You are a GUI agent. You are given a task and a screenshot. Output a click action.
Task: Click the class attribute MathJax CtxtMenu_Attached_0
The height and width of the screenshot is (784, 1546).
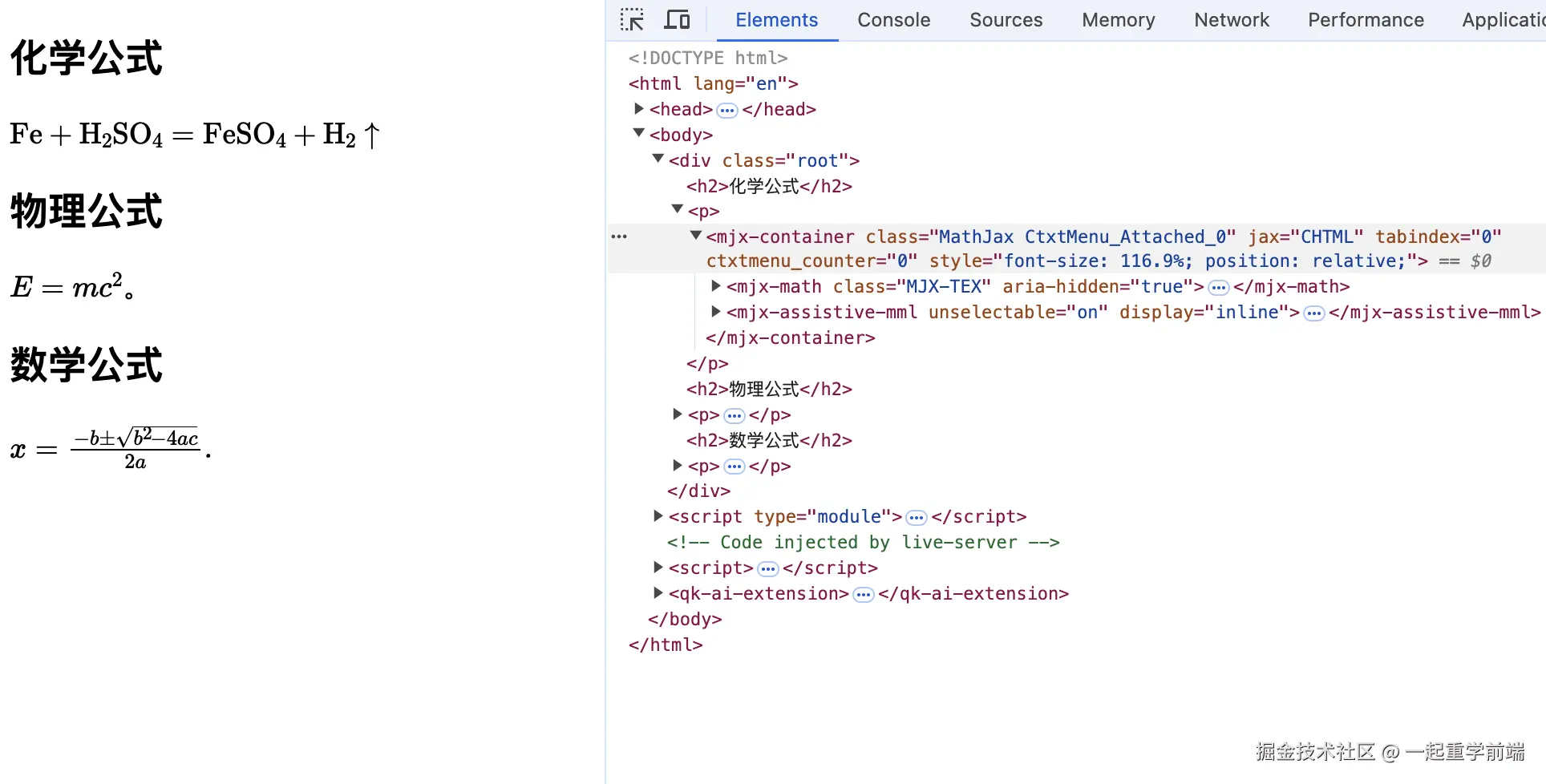1050,236
